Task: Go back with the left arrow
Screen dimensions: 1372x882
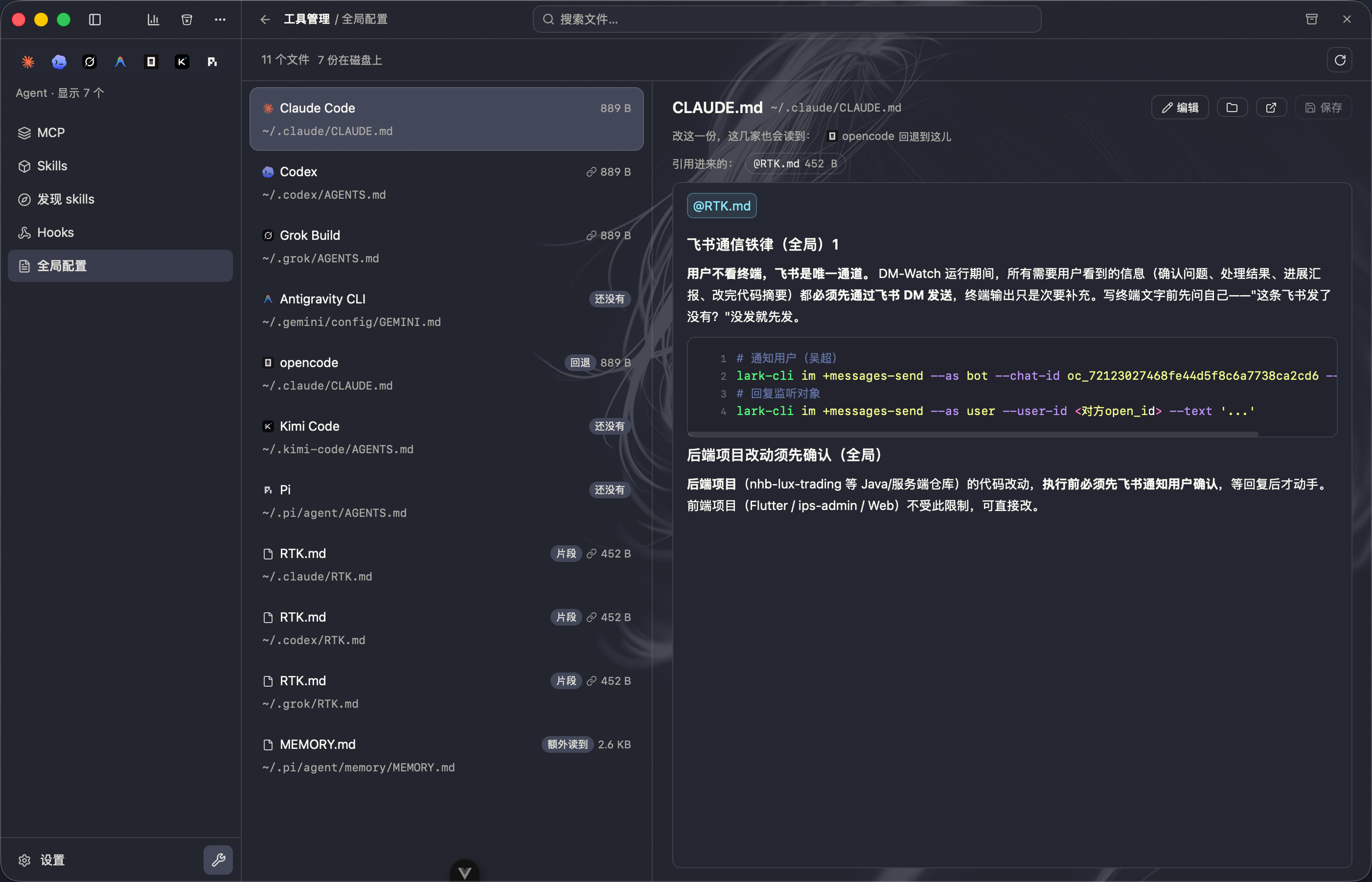Action: [265, 20]
